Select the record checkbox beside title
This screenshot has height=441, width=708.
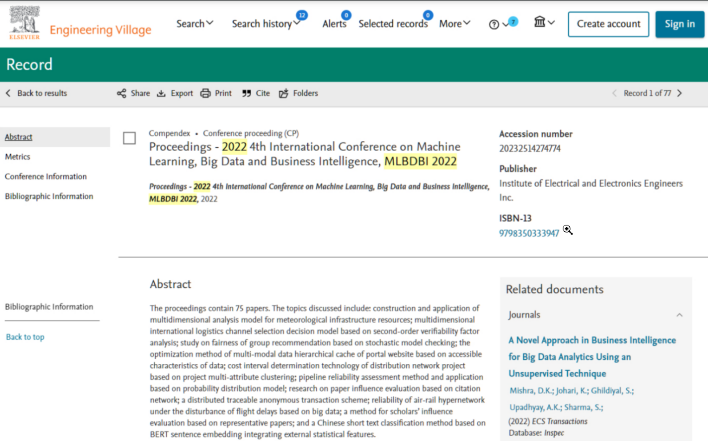(x=129, y=138)
